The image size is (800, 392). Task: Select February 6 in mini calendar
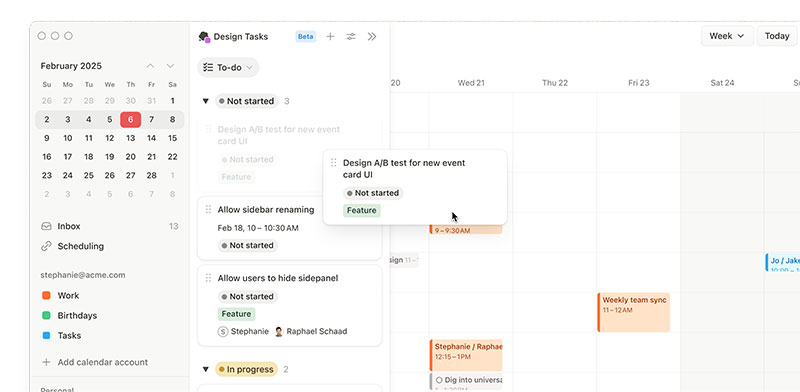coord(131,119)
